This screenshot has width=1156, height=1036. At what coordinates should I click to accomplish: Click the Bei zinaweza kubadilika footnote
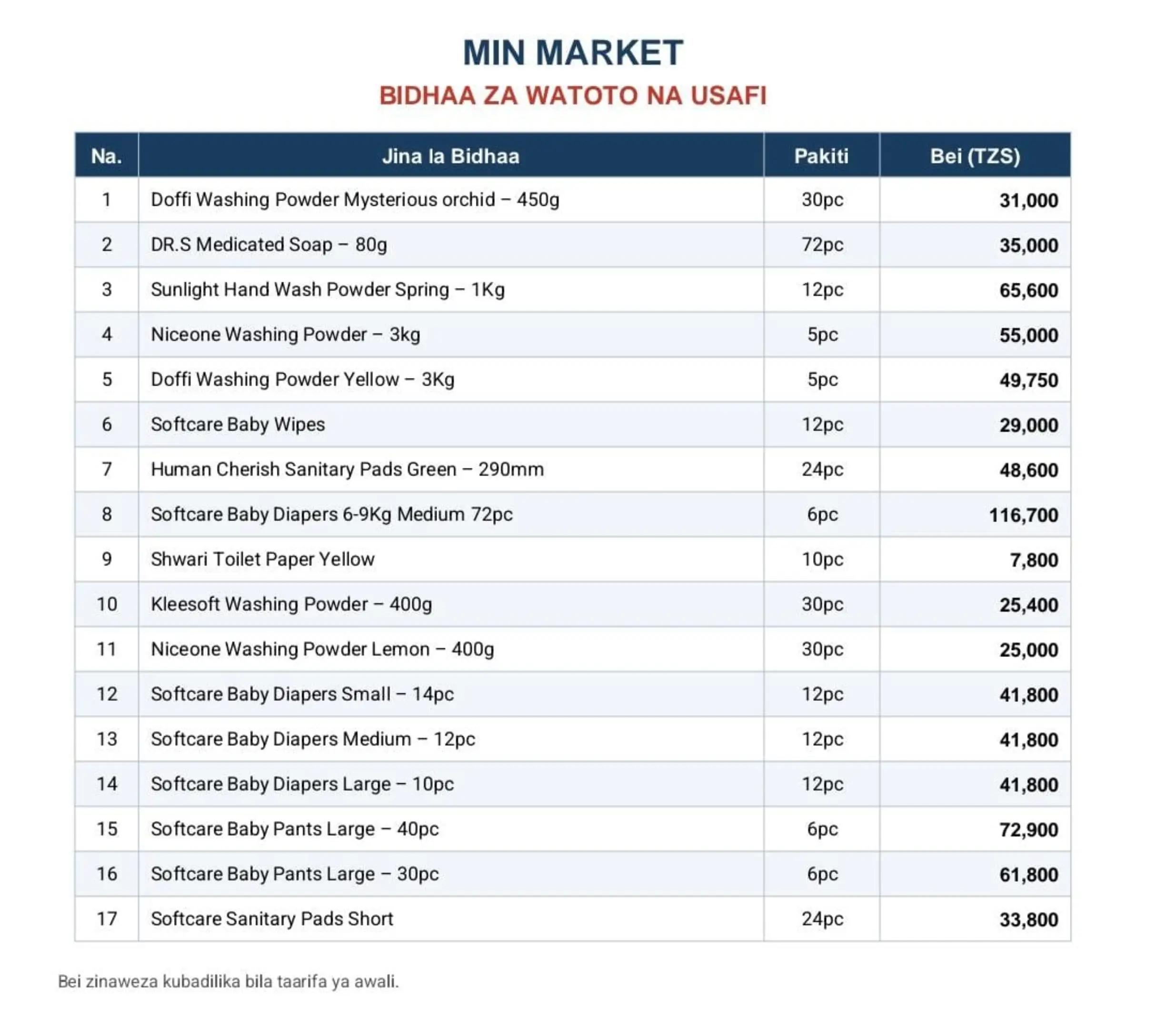[x=228, y=981]
